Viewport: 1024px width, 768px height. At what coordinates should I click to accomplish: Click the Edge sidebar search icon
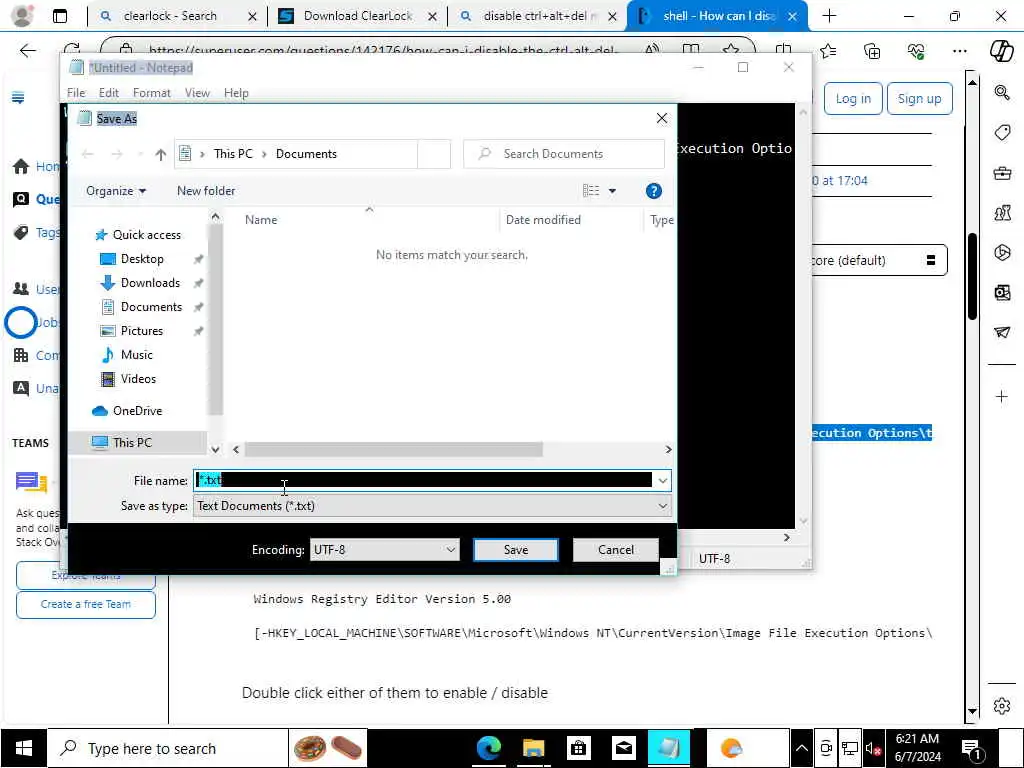(x=1002, y=92)
